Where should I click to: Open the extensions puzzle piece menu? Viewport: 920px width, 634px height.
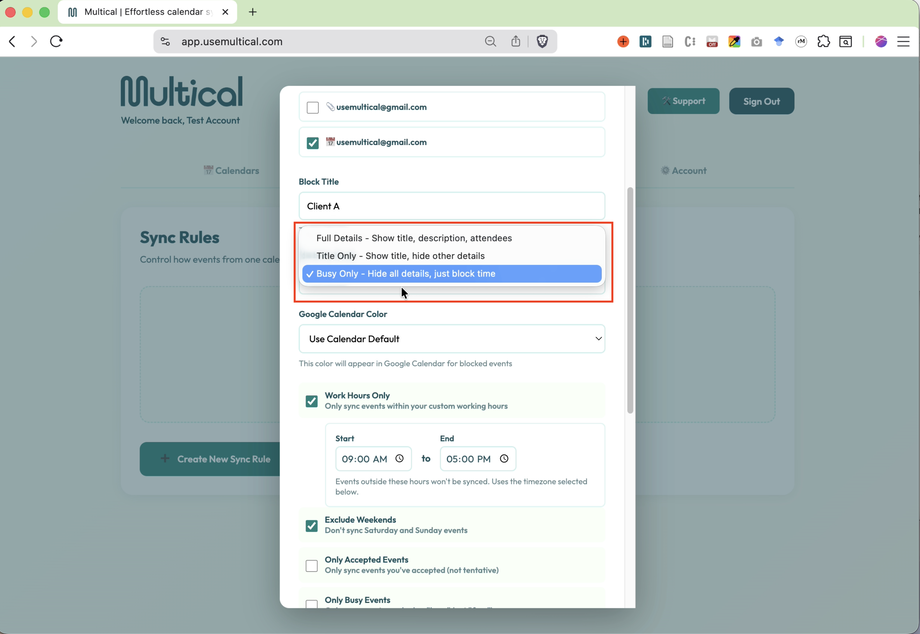coord(823,42)
